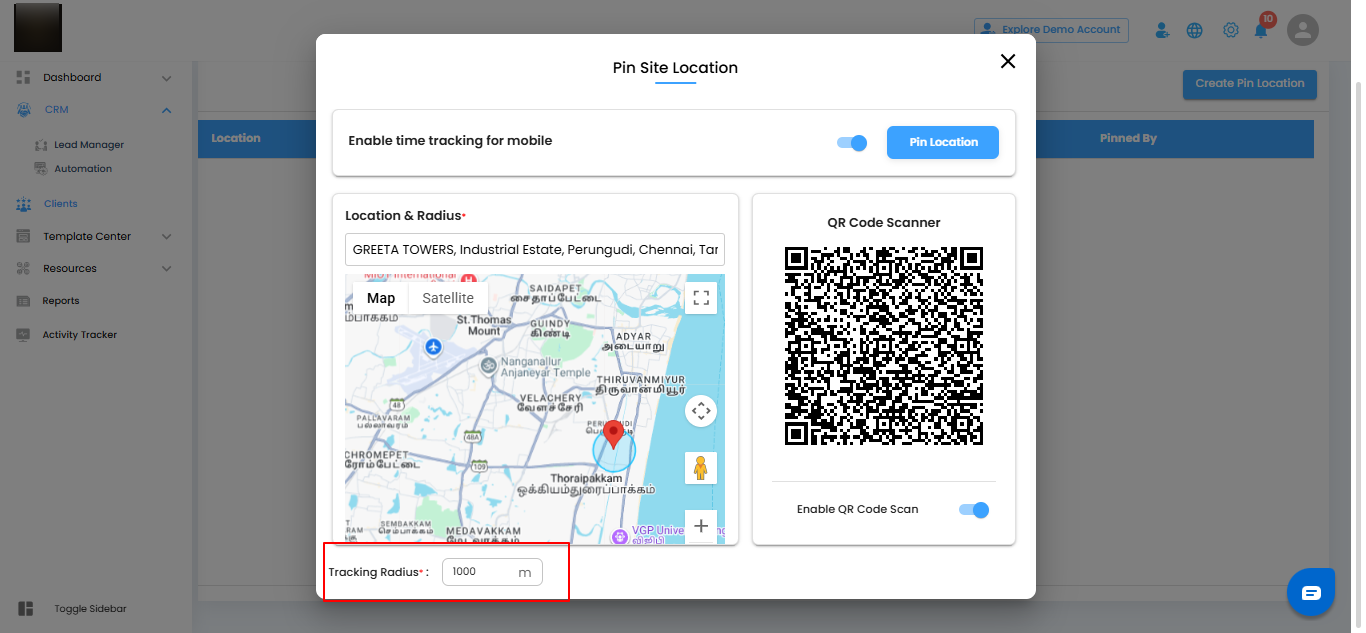Viewport: 1366px width, 633px height.
Task: Click the Pin Location button
Action: 943,142
